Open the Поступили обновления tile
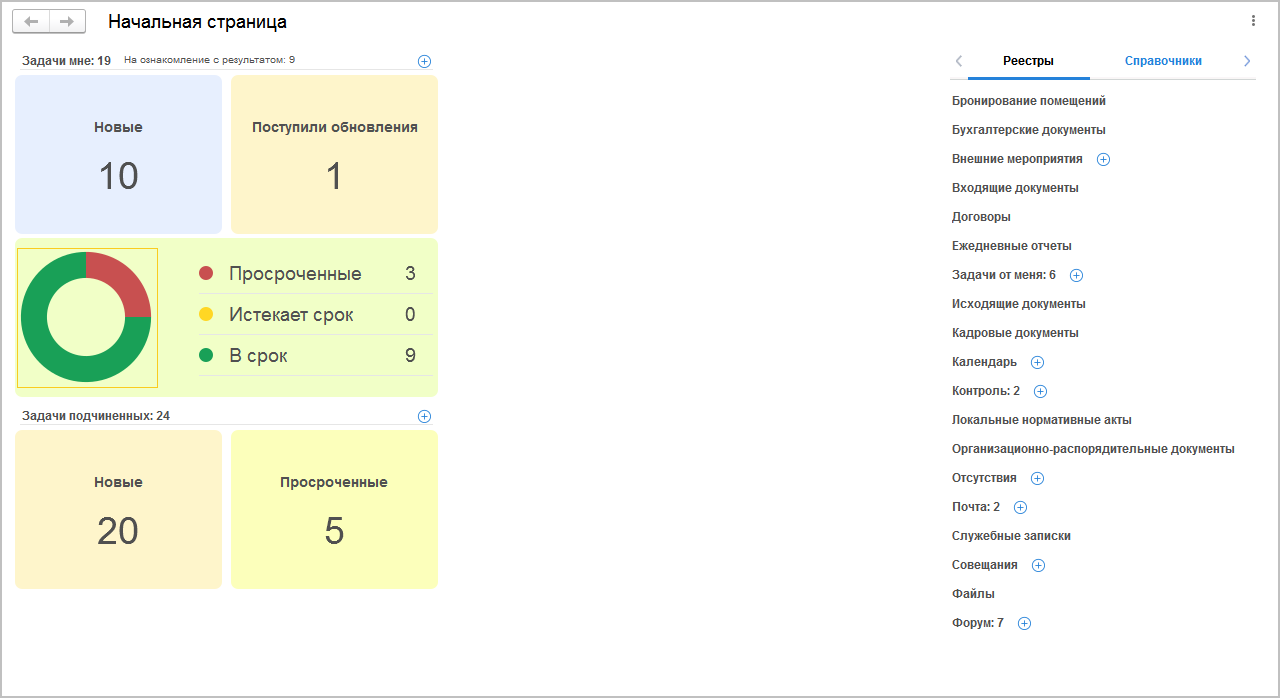 click(x=334, y=154)
